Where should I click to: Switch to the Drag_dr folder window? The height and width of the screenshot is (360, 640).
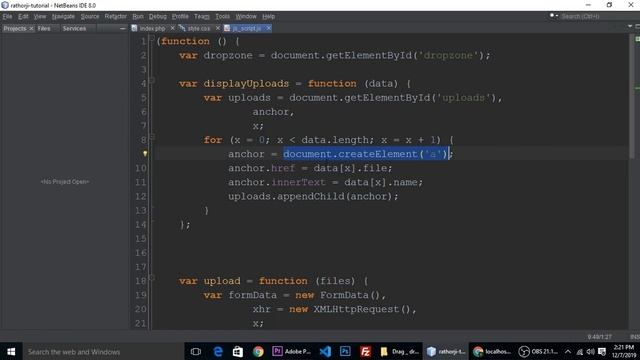point(400,351)
